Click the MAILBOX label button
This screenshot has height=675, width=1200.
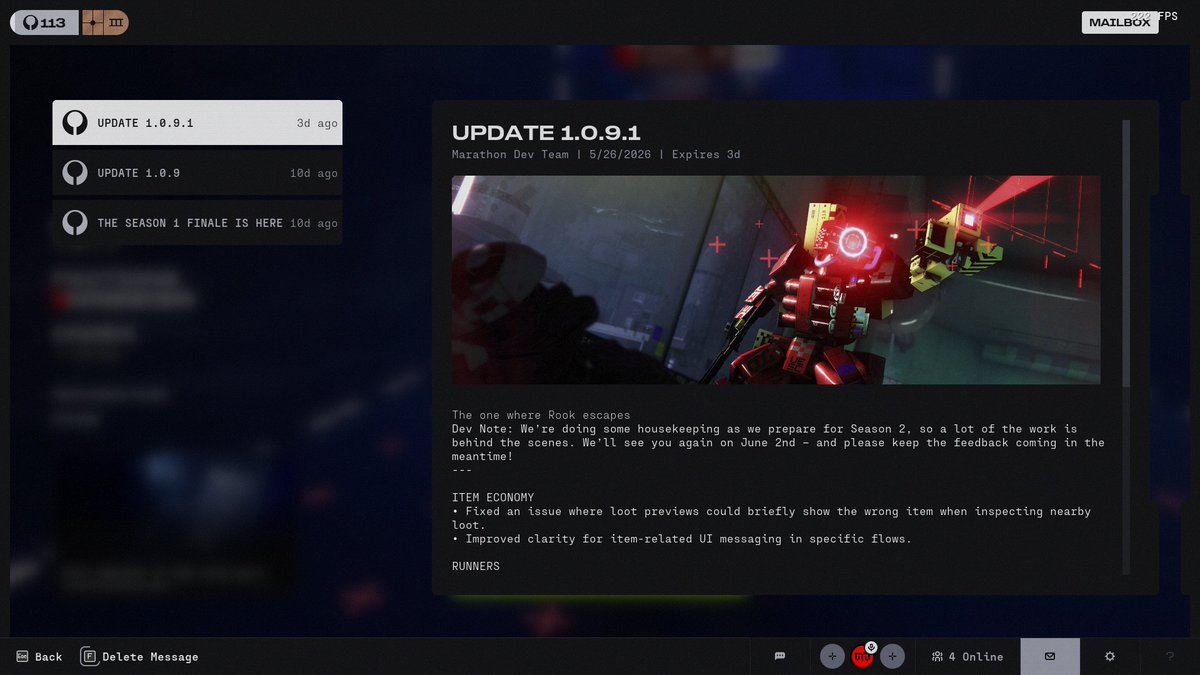pos(1120,22)
